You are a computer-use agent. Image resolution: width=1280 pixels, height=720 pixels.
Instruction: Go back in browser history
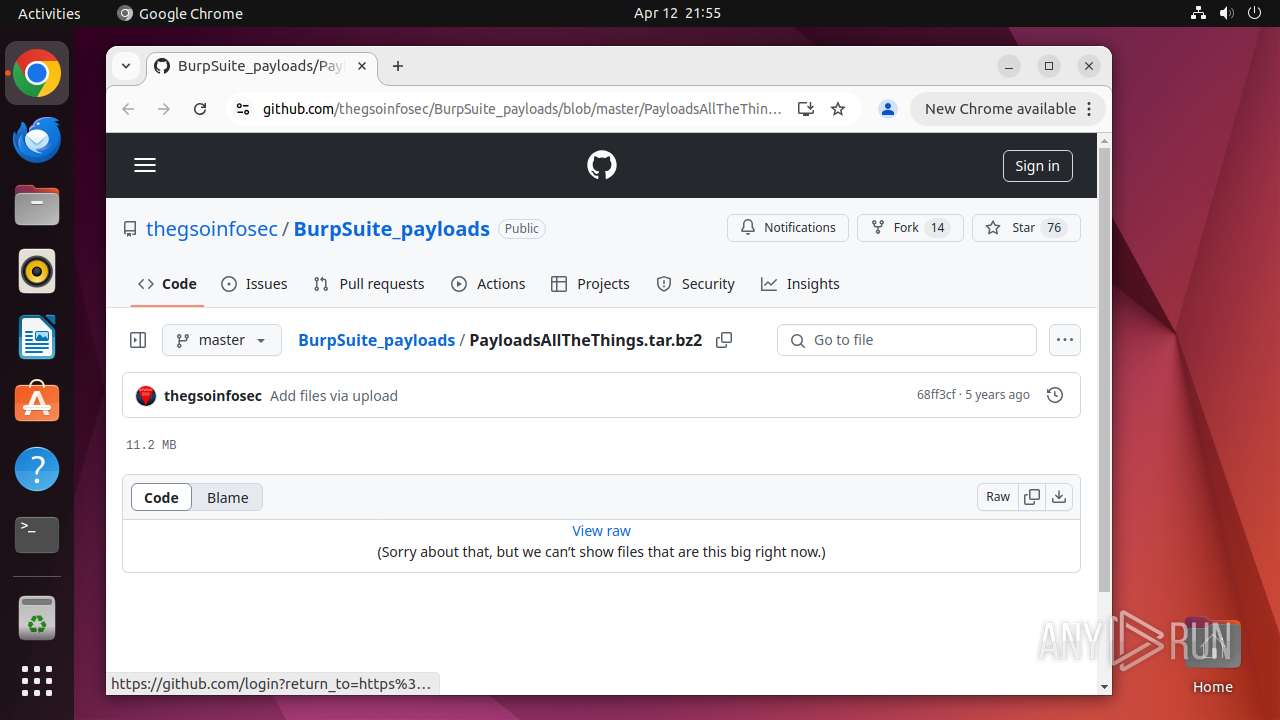click(128, 109)
